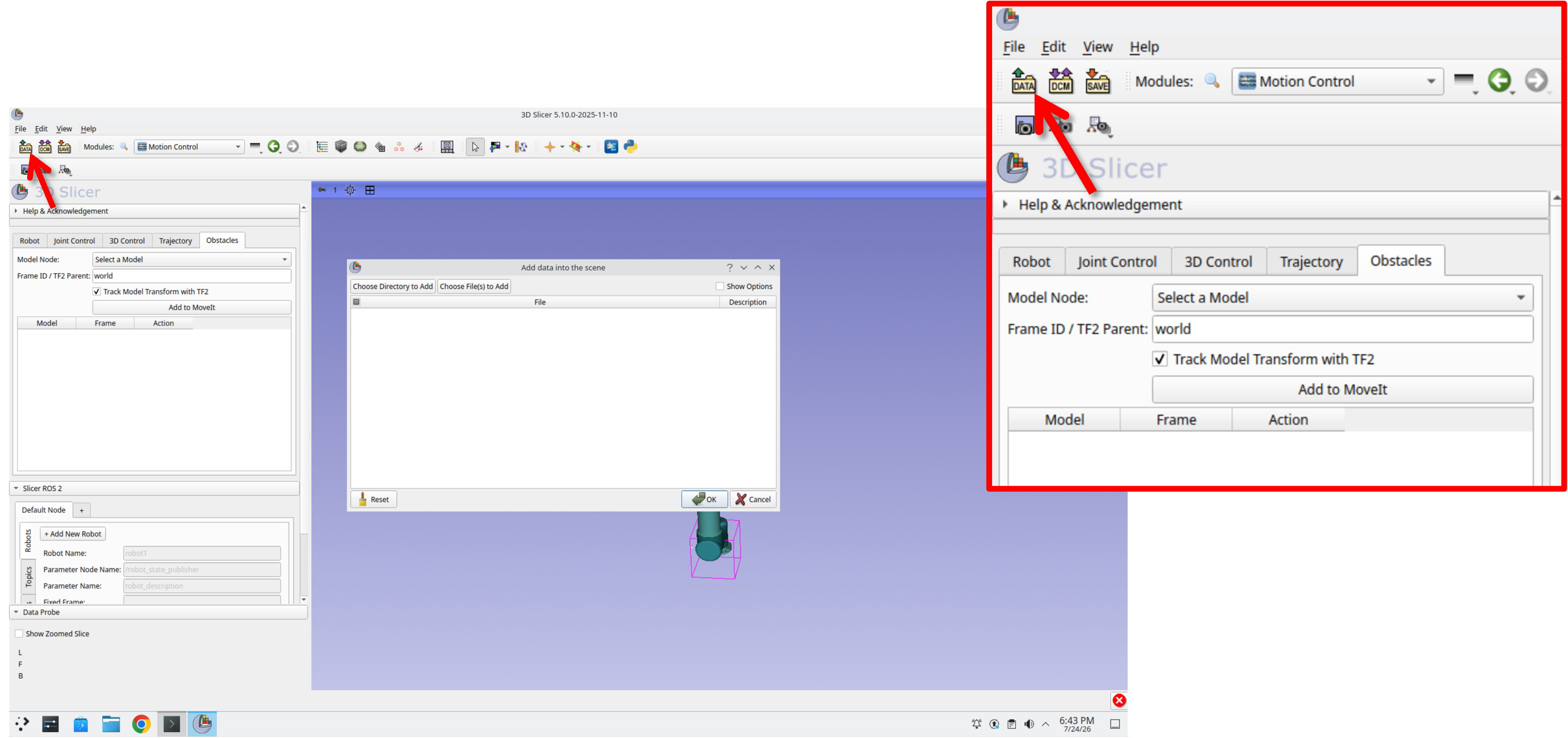Click Choose Directory to Add
The width and height of the screenshot is (1568, 738).
point(393,286)
